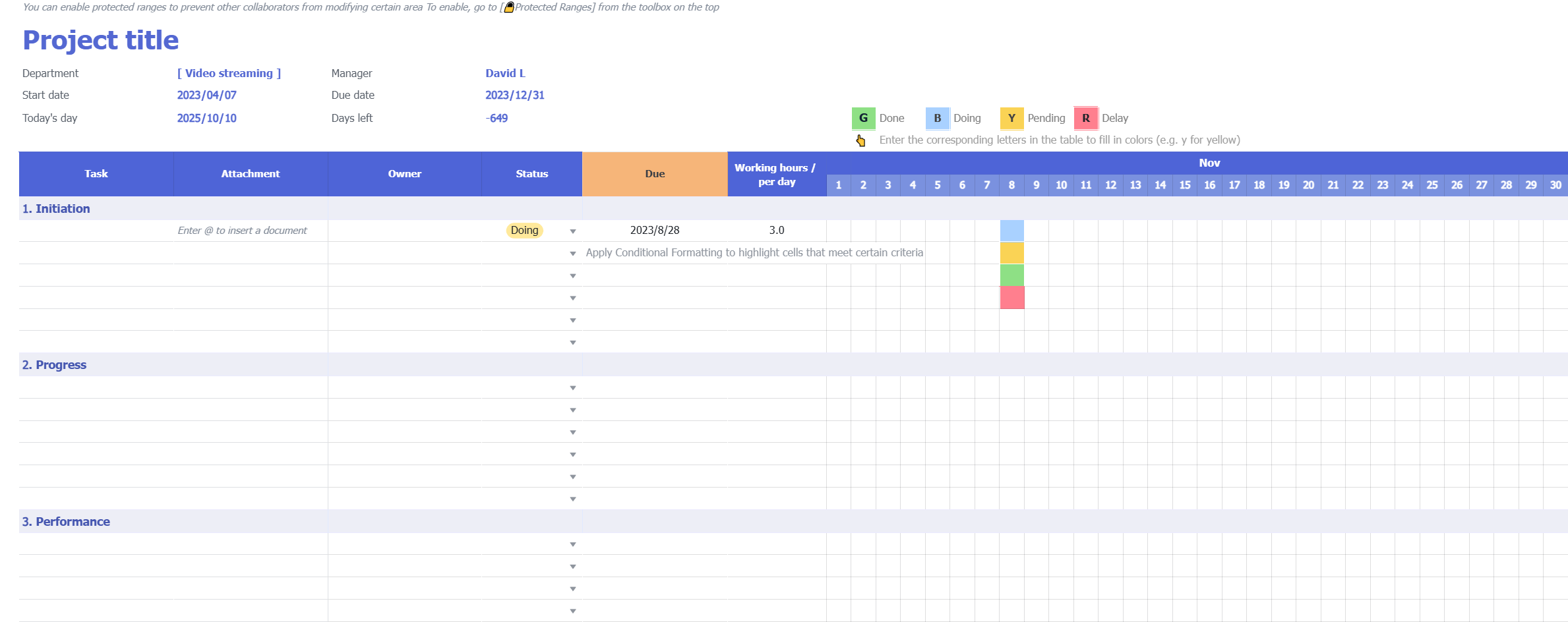1568x622 pixels.
Task: Click the Apply Conditional Formatting hint text
Action: click(754, 253)
